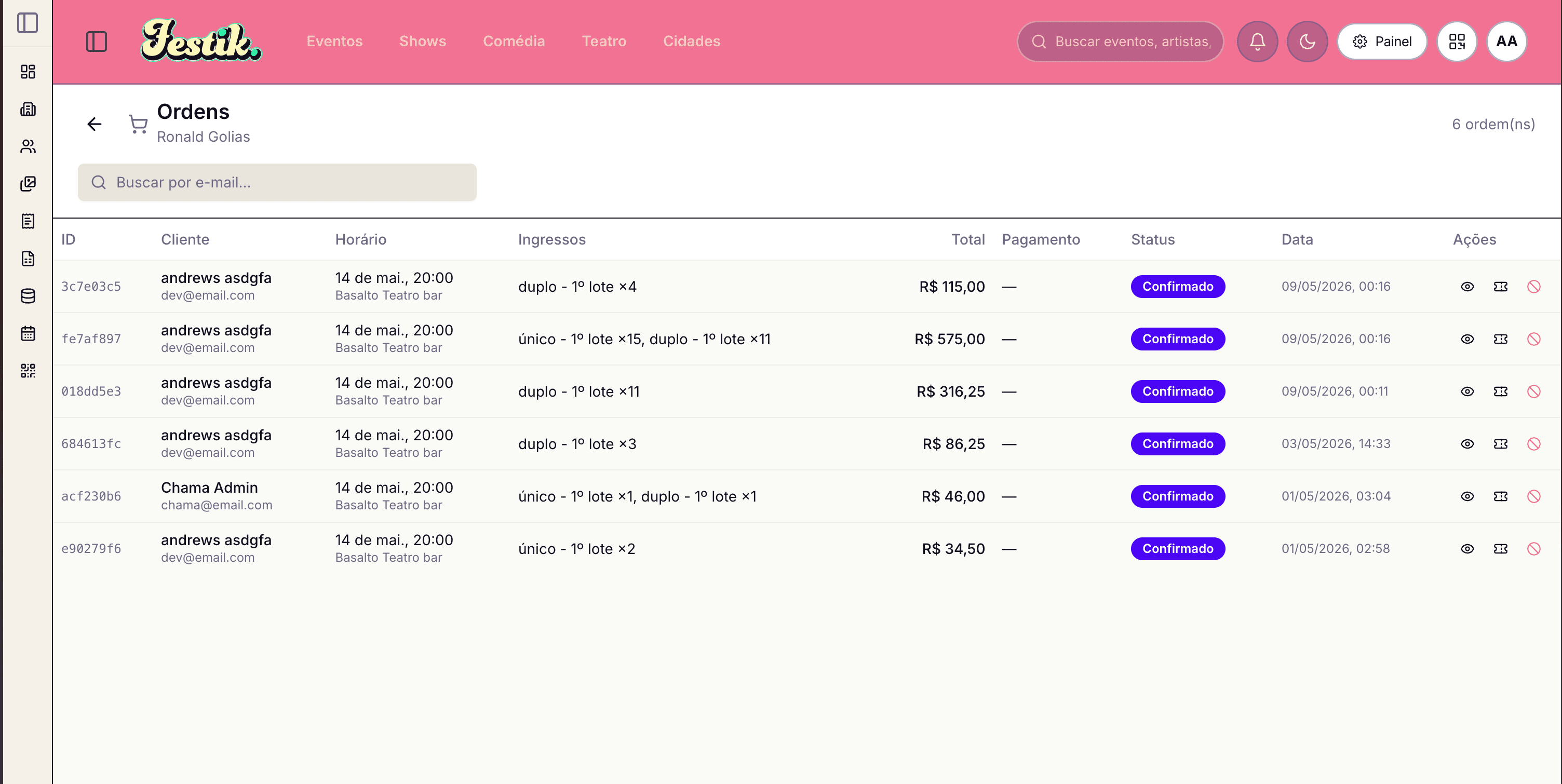
Task: Click the Data column header
Action: coord(1297,239)
